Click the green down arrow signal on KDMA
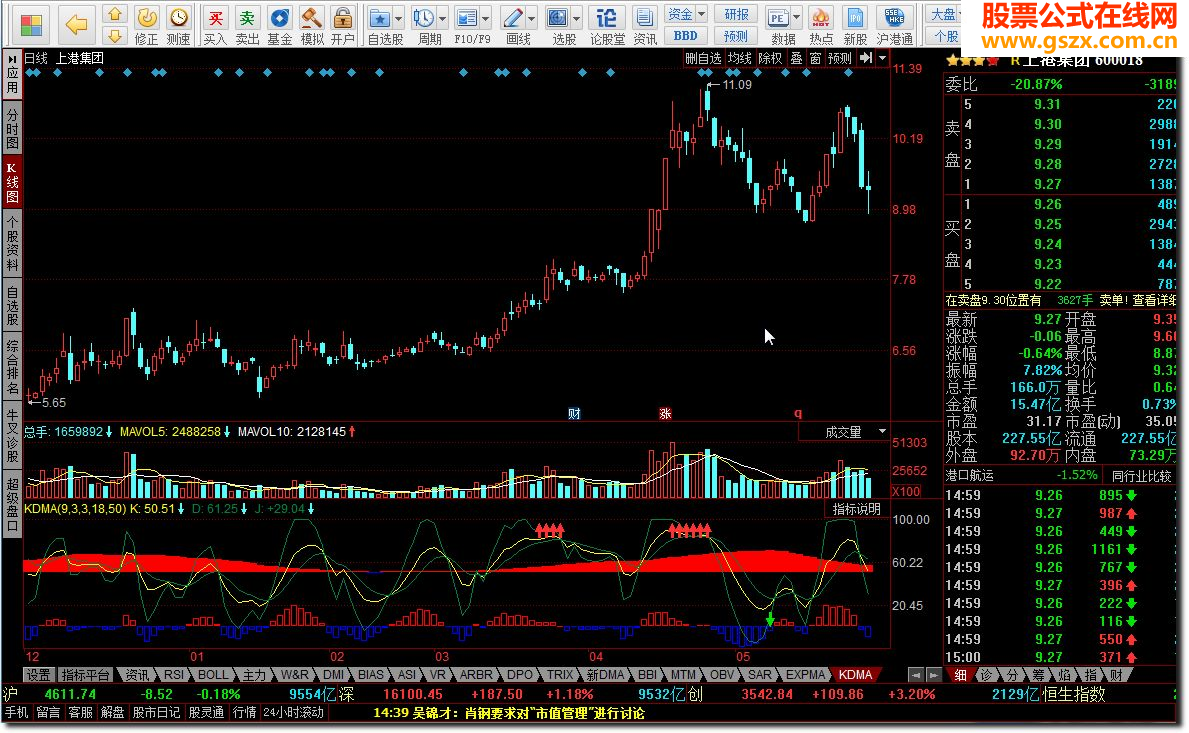 tap(770, 619)
